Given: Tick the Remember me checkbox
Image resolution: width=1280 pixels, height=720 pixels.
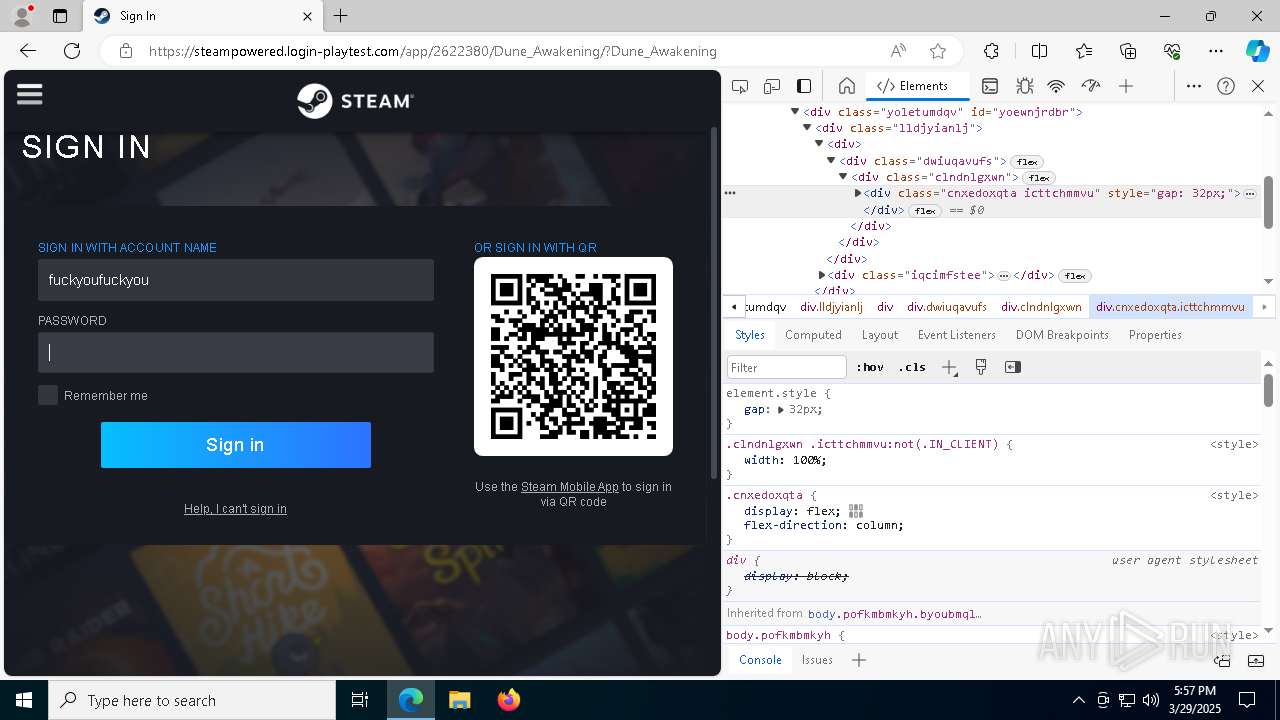Looking at the screenshot, I should (48, 395).
